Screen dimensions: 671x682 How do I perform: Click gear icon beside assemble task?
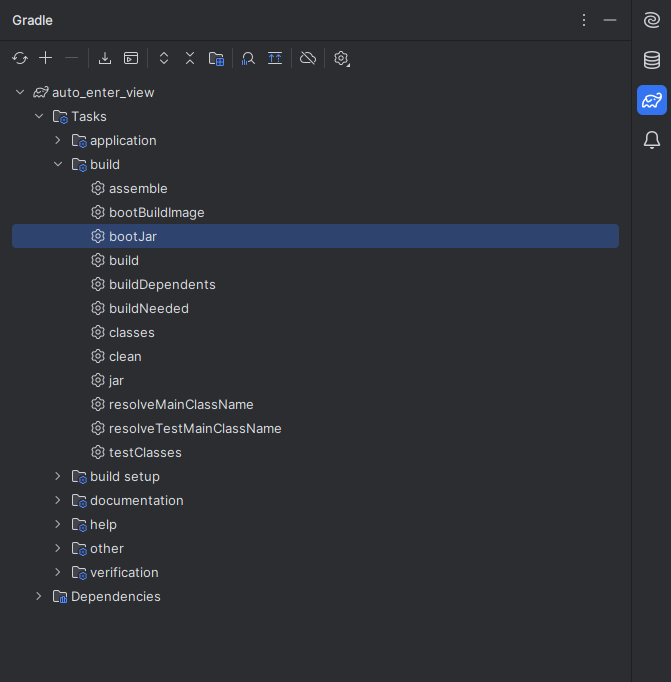tap(98, 188)
